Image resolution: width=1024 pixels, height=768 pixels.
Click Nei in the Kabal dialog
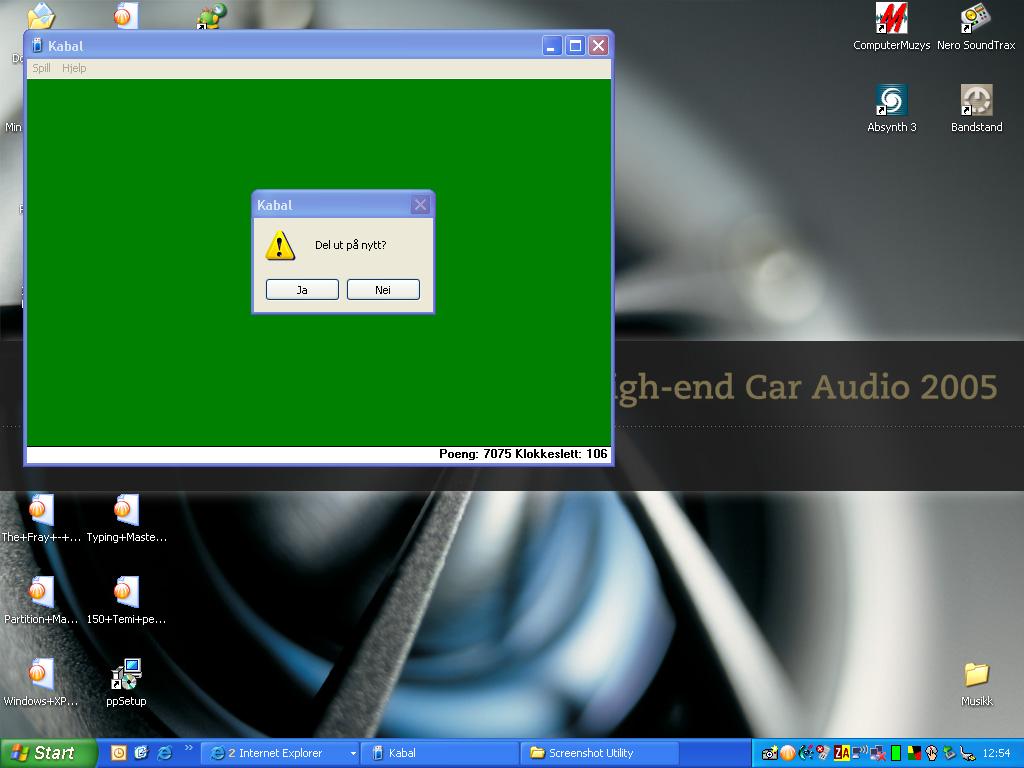(383, 289)
